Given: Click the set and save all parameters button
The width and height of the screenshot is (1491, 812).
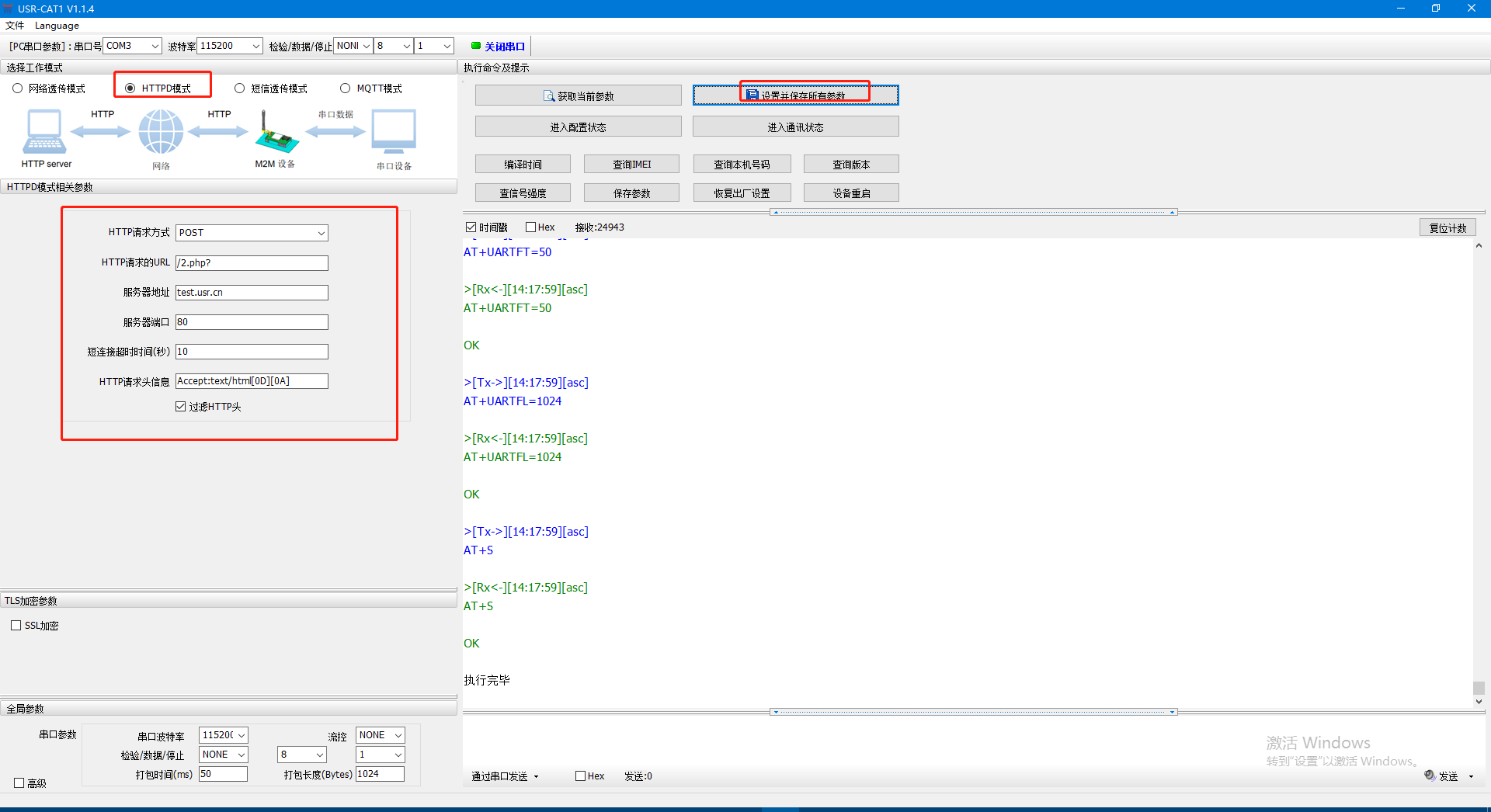Looking at the screenshot, I should tap(795, 95).
